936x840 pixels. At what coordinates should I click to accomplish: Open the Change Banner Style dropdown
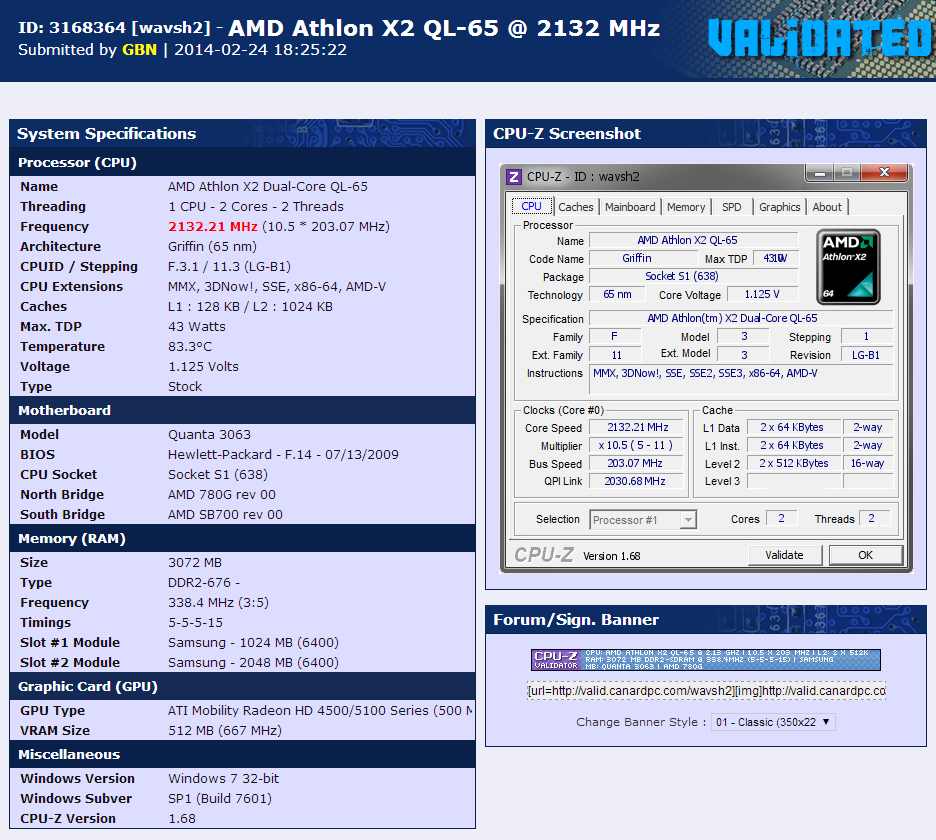tap(773, 722)
